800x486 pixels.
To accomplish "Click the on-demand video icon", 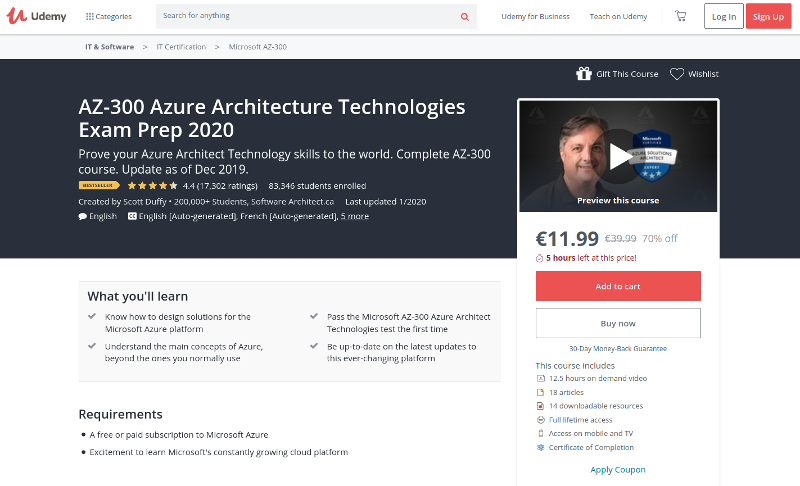I will (541, 378).
